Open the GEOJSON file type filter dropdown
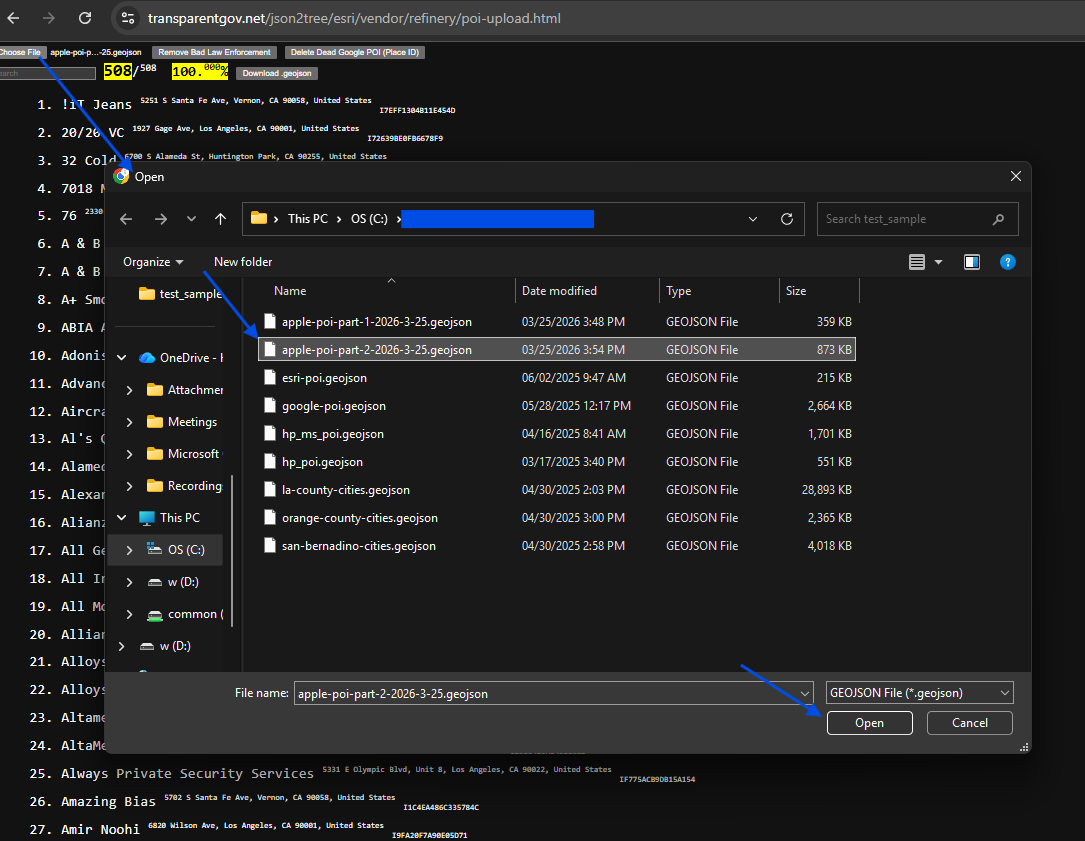This screenshot has height=841, width=1085. 919,693
